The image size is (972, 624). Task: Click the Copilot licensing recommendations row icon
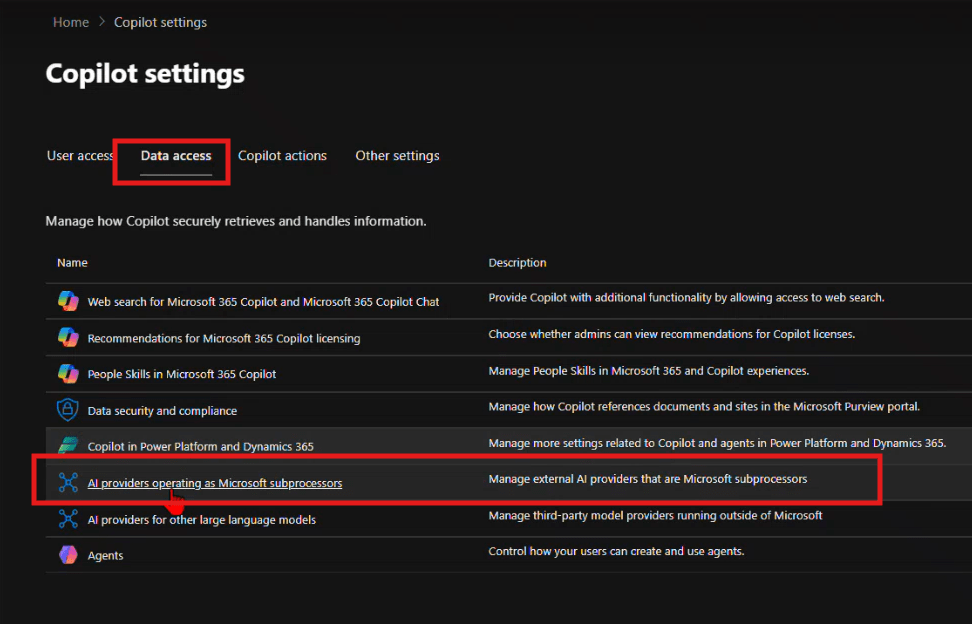pos(68,337)
